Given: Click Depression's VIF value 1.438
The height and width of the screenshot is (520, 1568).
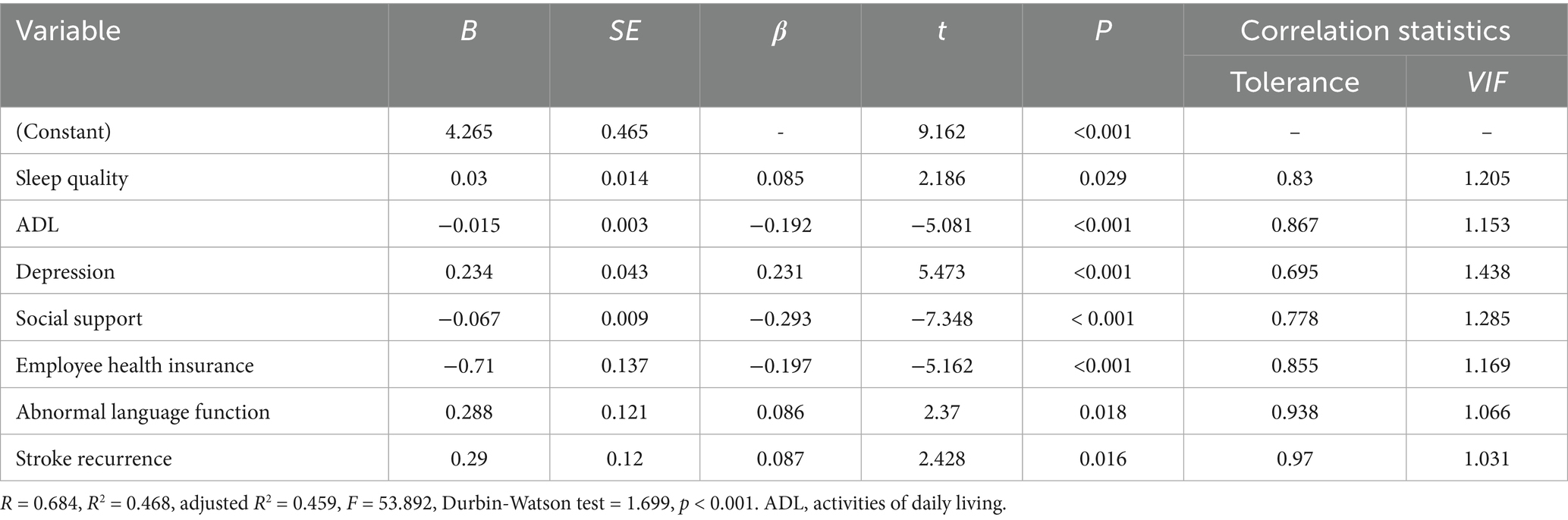Looking at the screenshot, I should [x=1486, y=272].
